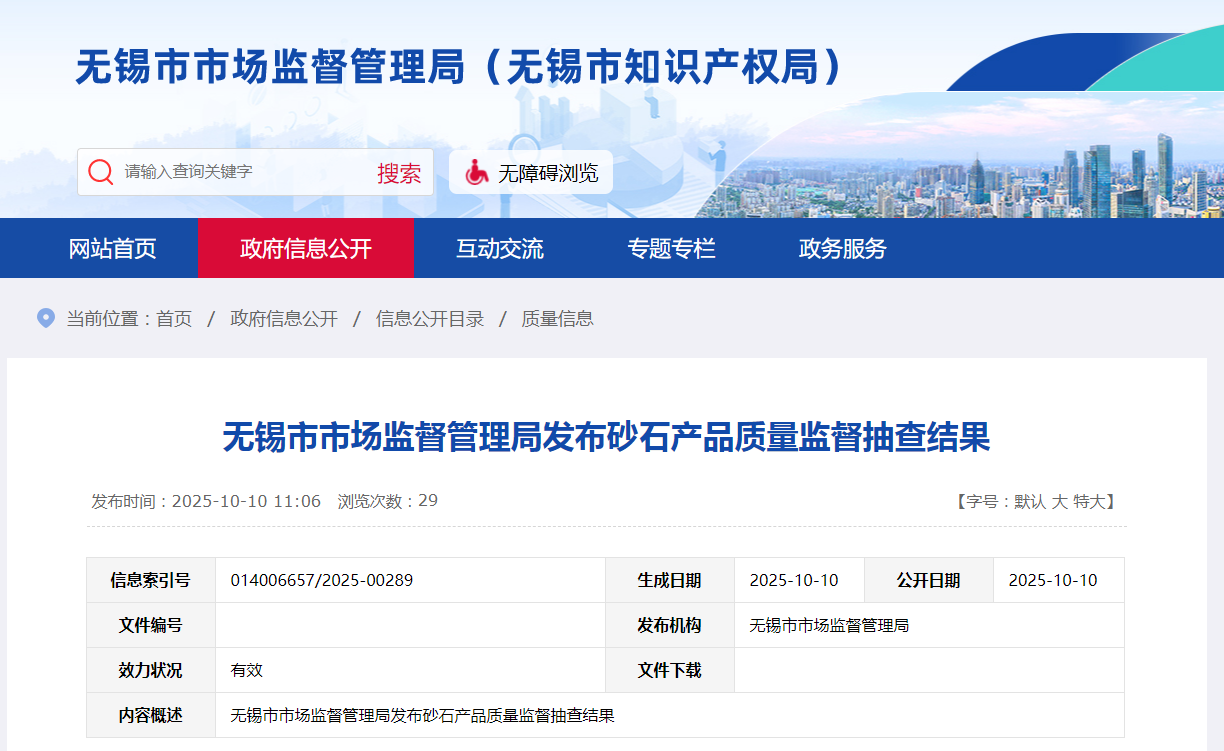Click the location pin icon in breadcrumb
The height and width of the screenshot is (751, 1224).
pos(45,318)
